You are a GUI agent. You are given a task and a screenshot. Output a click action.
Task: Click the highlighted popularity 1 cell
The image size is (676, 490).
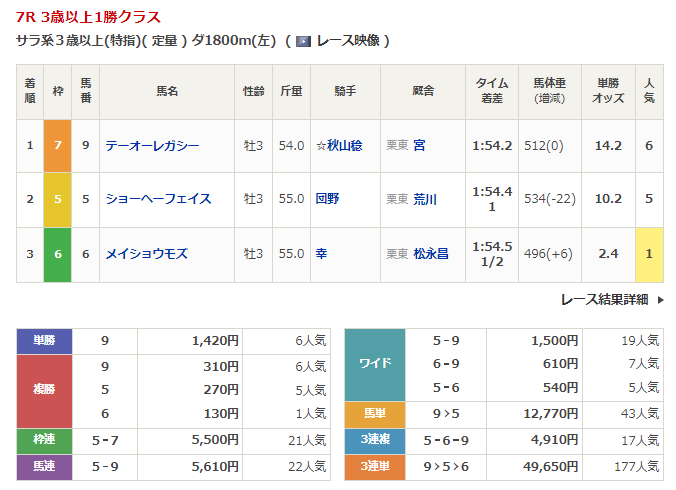(x=649, y=254)
